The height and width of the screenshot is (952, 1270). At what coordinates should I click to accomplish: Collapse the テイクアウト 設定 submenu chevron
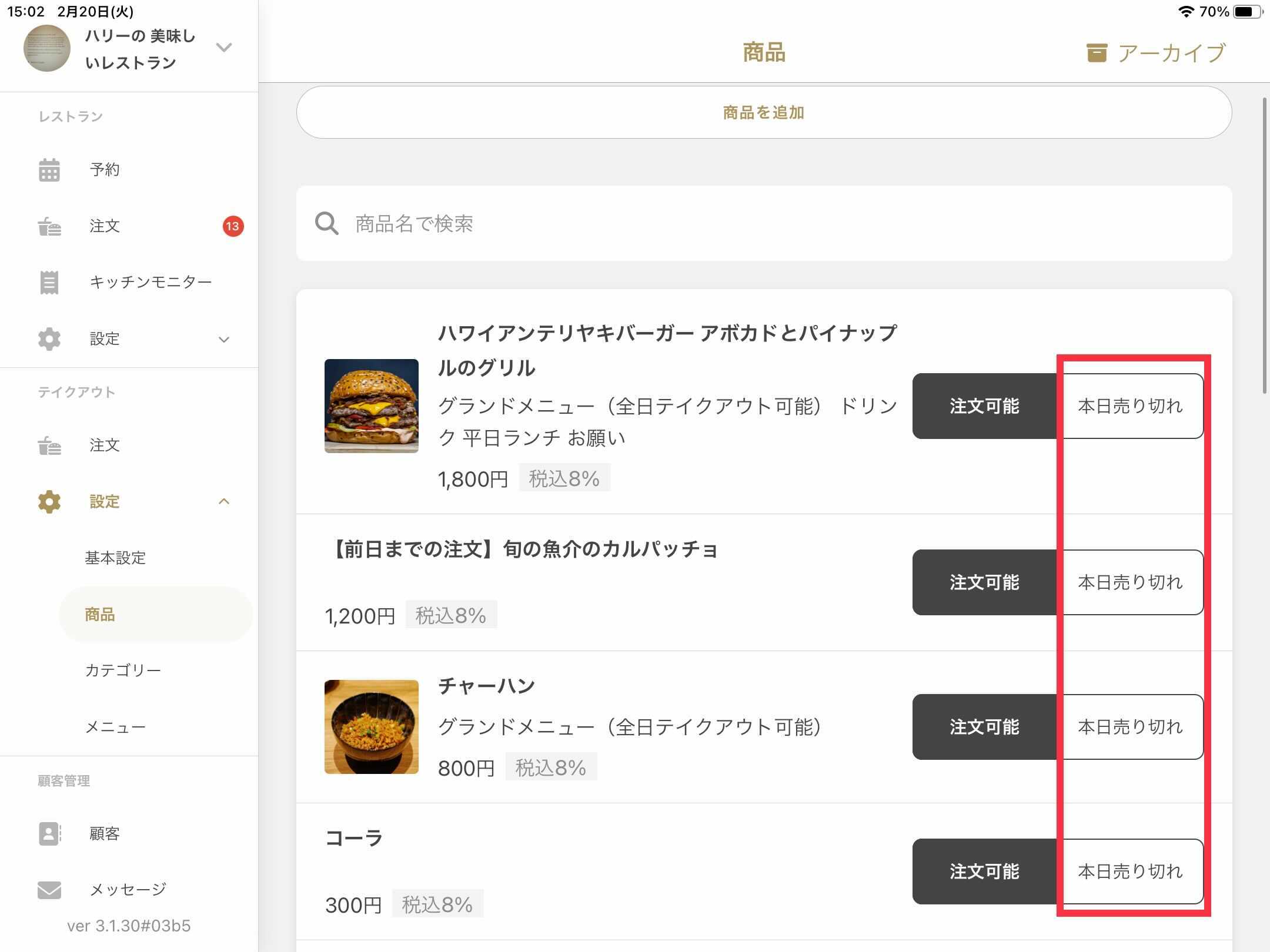224,502
